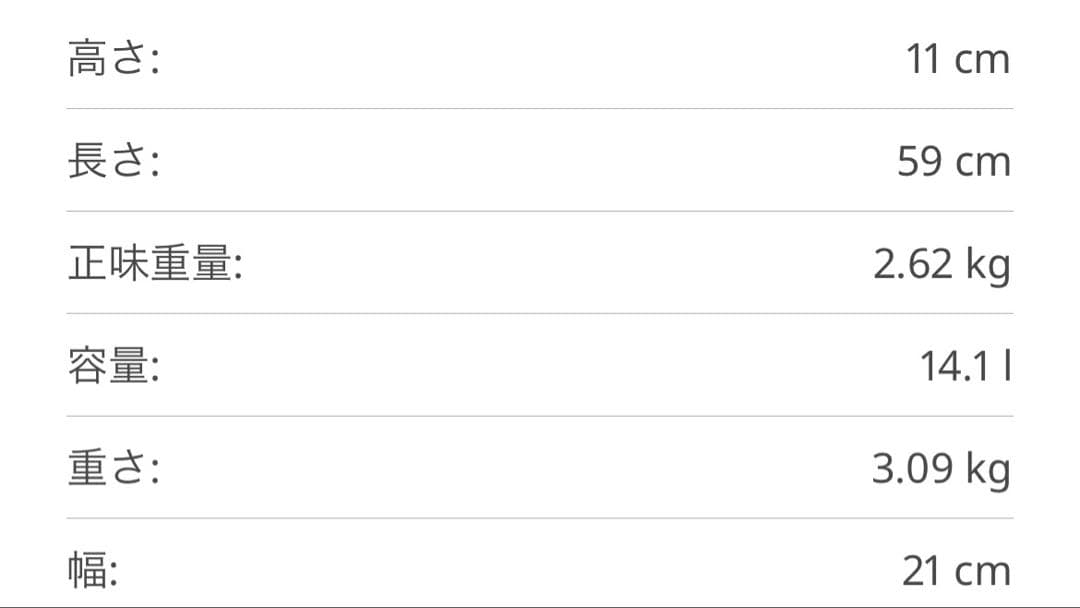
Task: Select the 2.62 kg net weight value
Action: [x=941, y=265]
